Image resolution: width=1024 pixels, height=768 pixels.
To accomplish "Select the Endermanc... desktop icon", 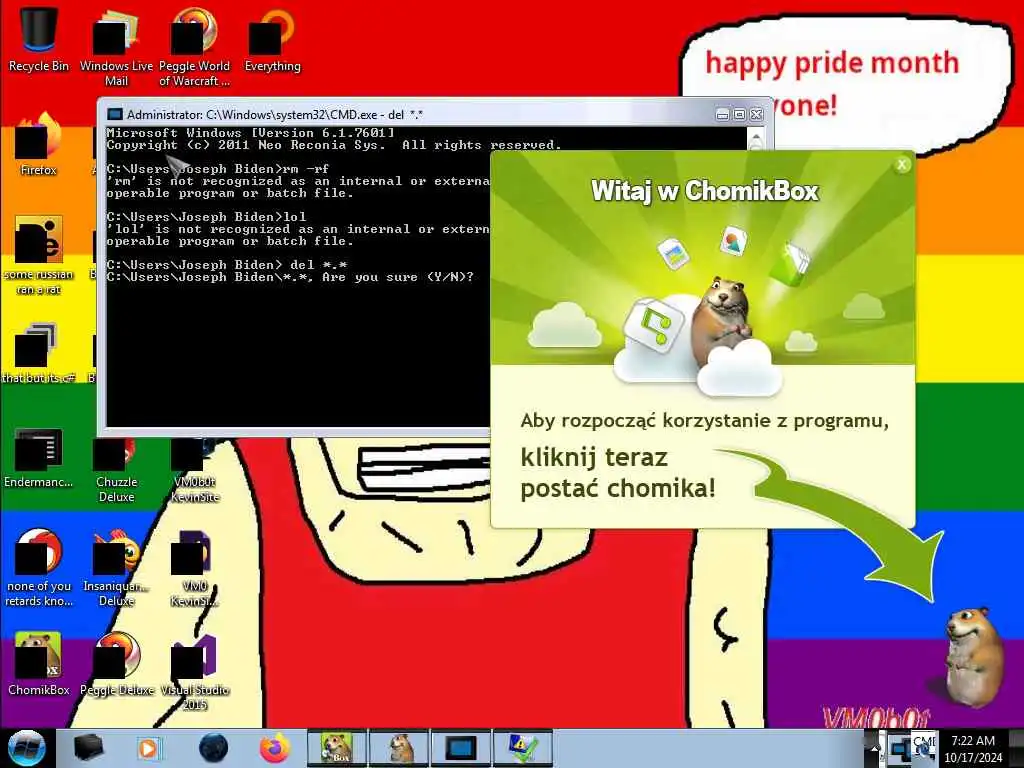I will click(39, 458).
